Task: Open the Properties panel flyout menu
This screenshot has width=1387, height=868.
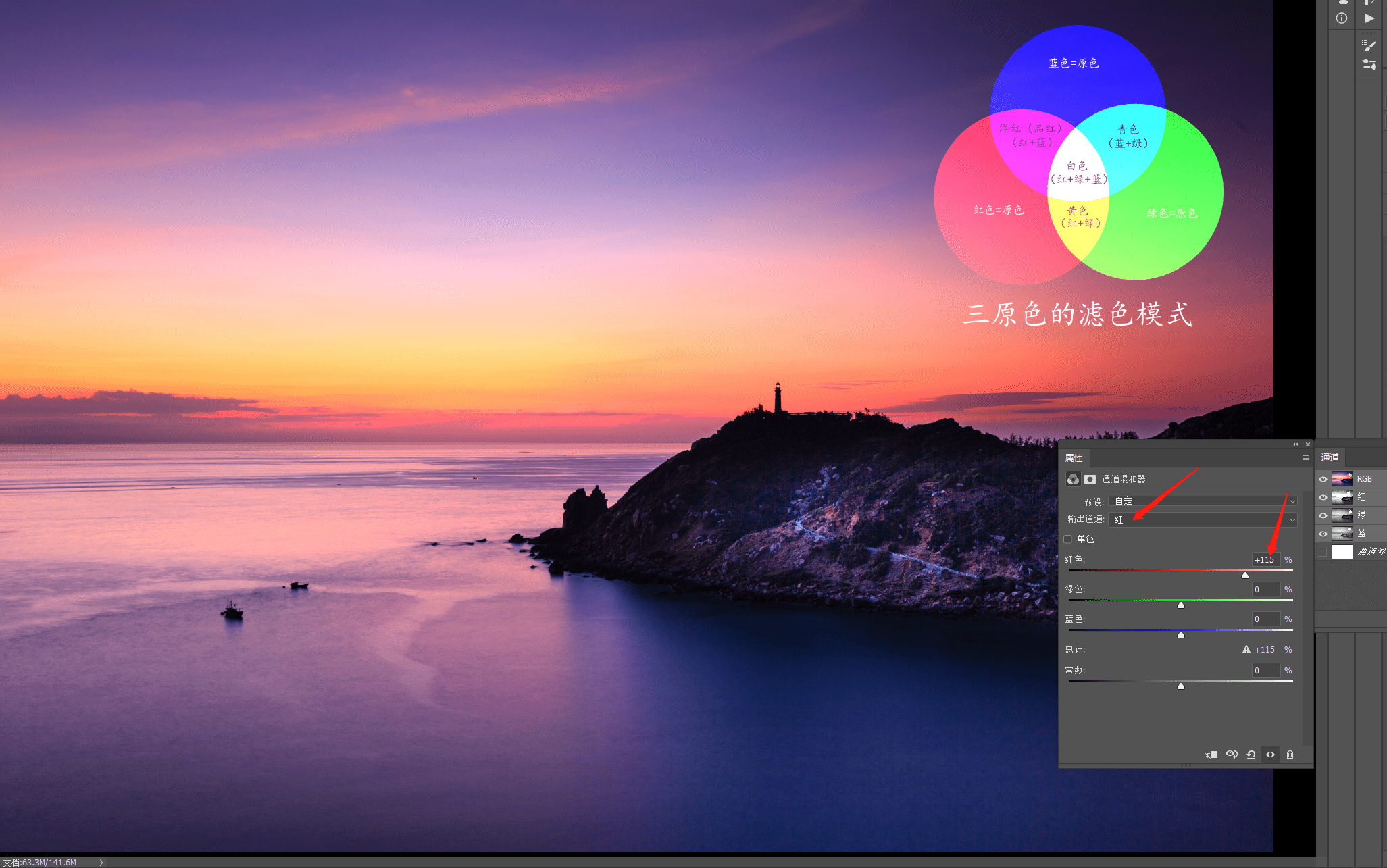Action: [1306, 458]
